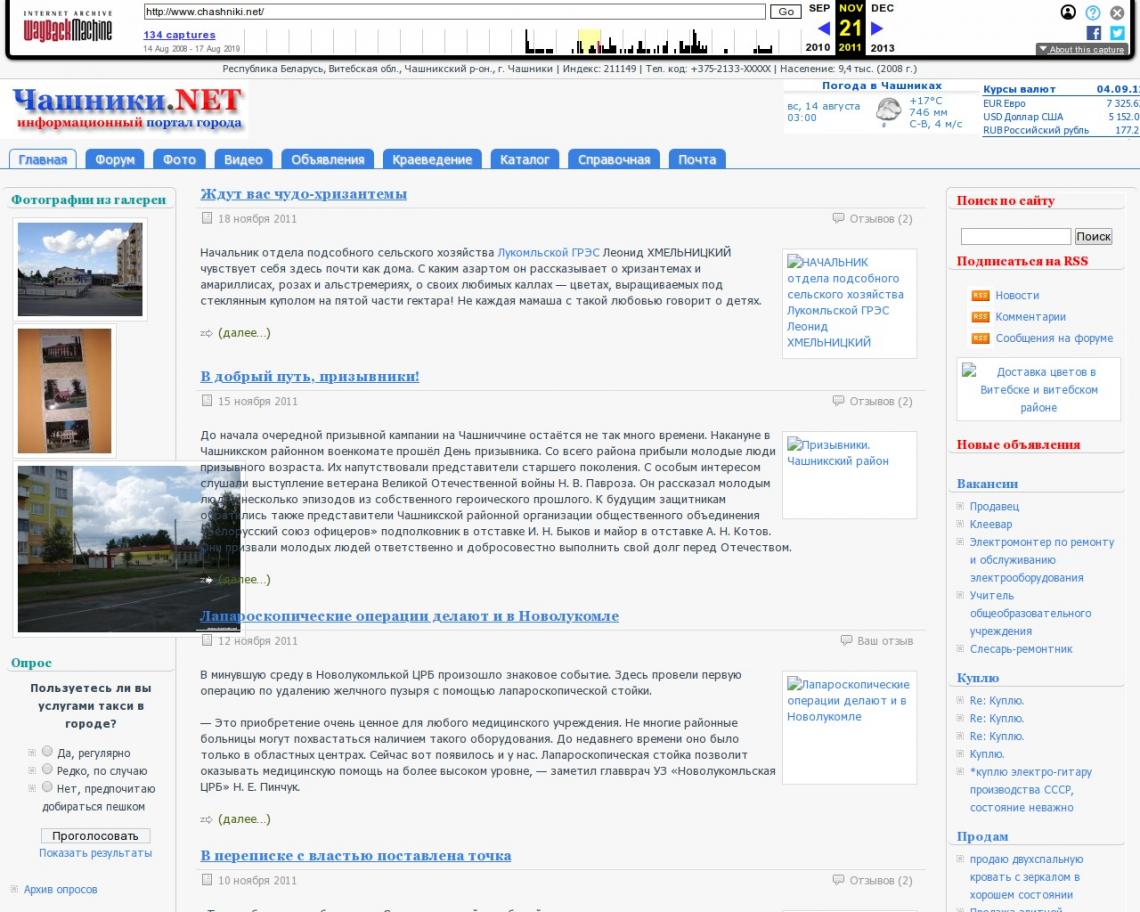Open куплю электро-гитару listing
Image resolution: width=1140 pixels, height=912 pixels.
click(x=1030, y=790)
